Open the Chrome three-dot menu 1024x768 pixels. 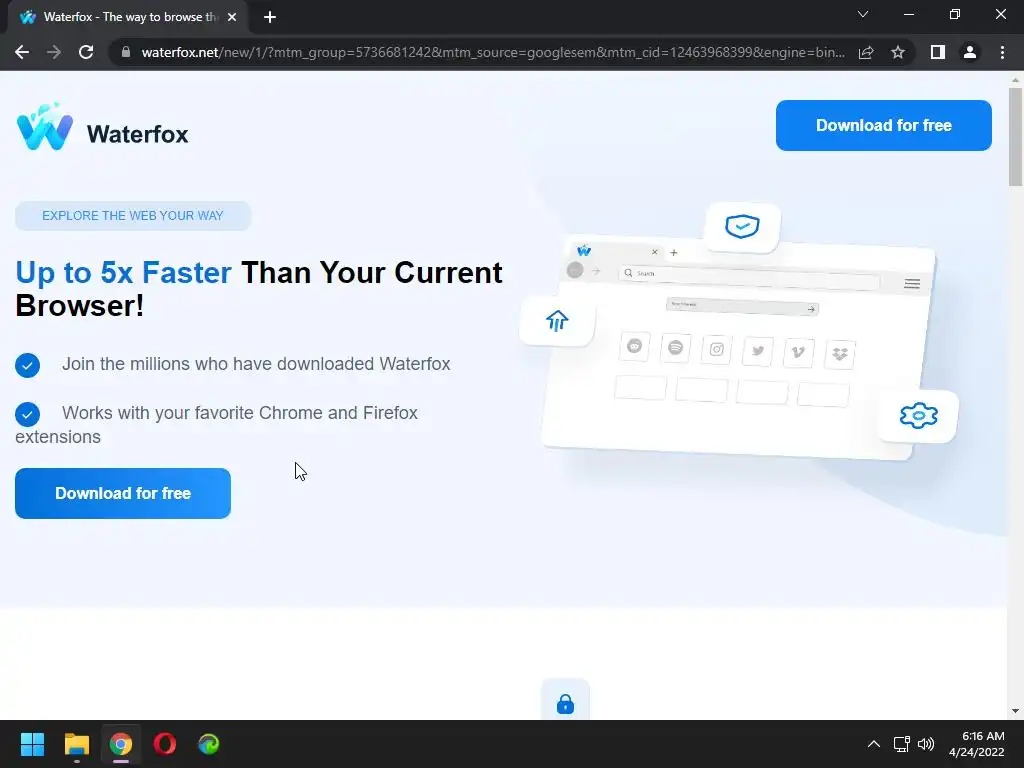[x=1002, y=52]
